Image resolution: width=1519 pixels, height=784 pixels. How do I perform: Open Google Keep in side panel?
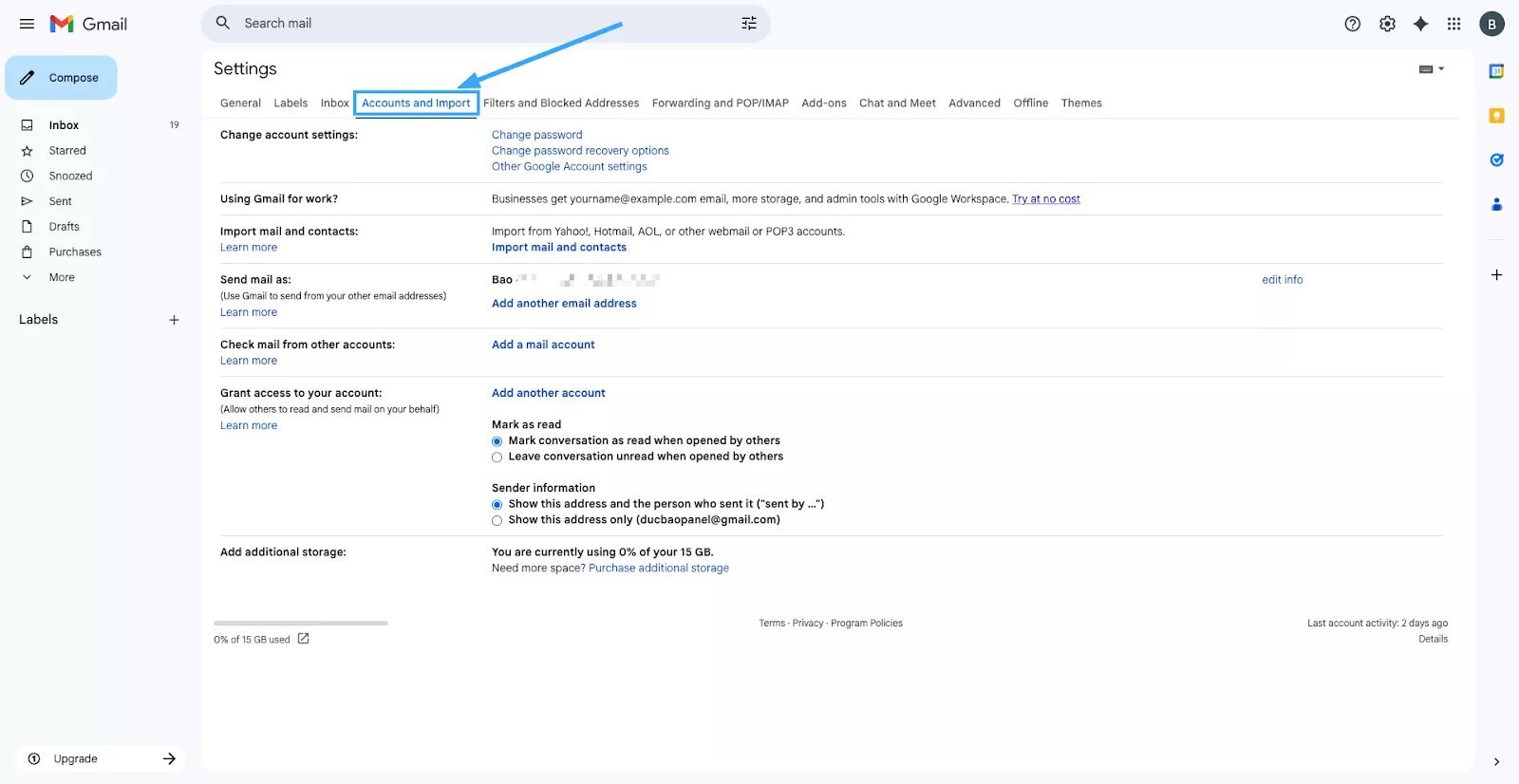point(1496,116)
